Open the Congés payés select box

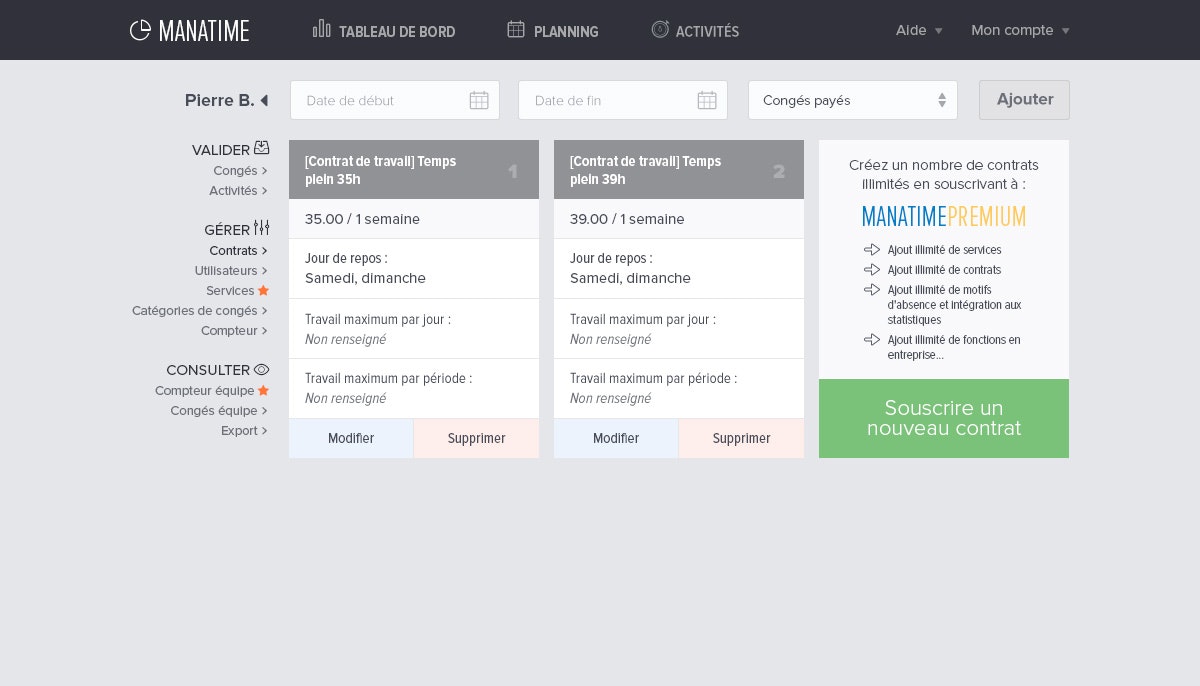[853, 100]
